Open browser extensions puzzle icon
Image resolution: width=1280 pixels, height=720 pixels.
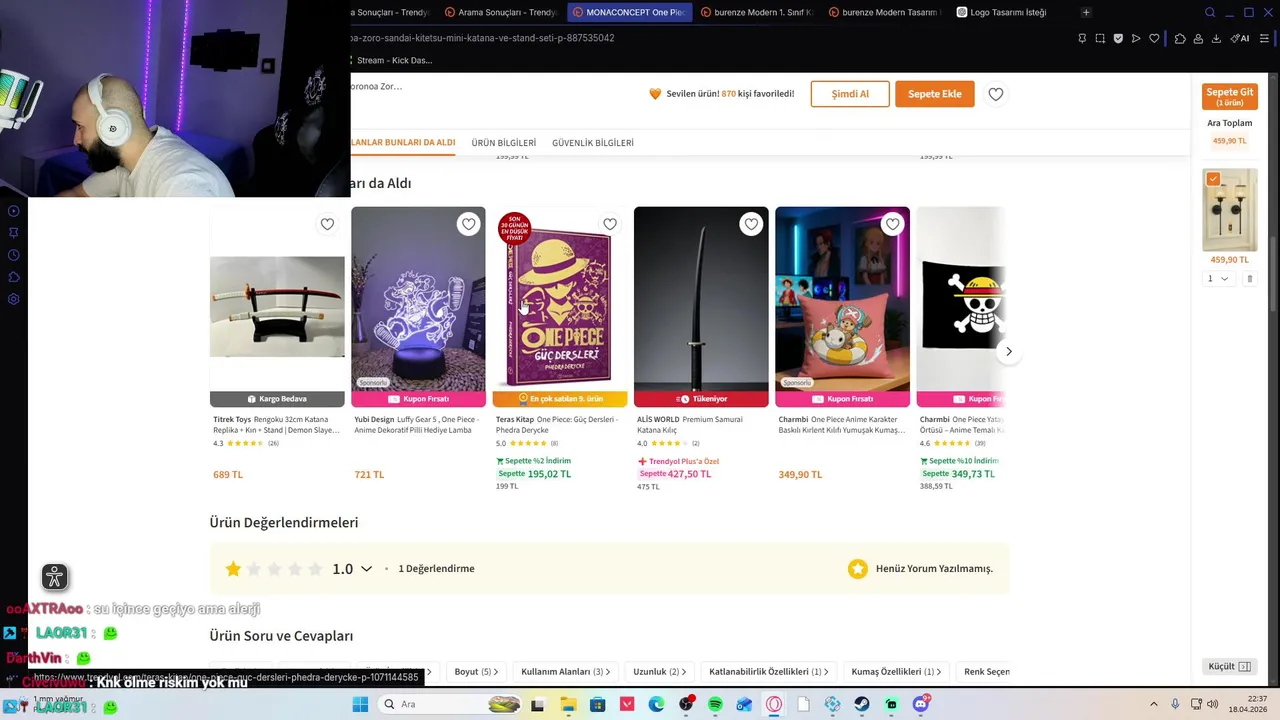[1180, 38]
